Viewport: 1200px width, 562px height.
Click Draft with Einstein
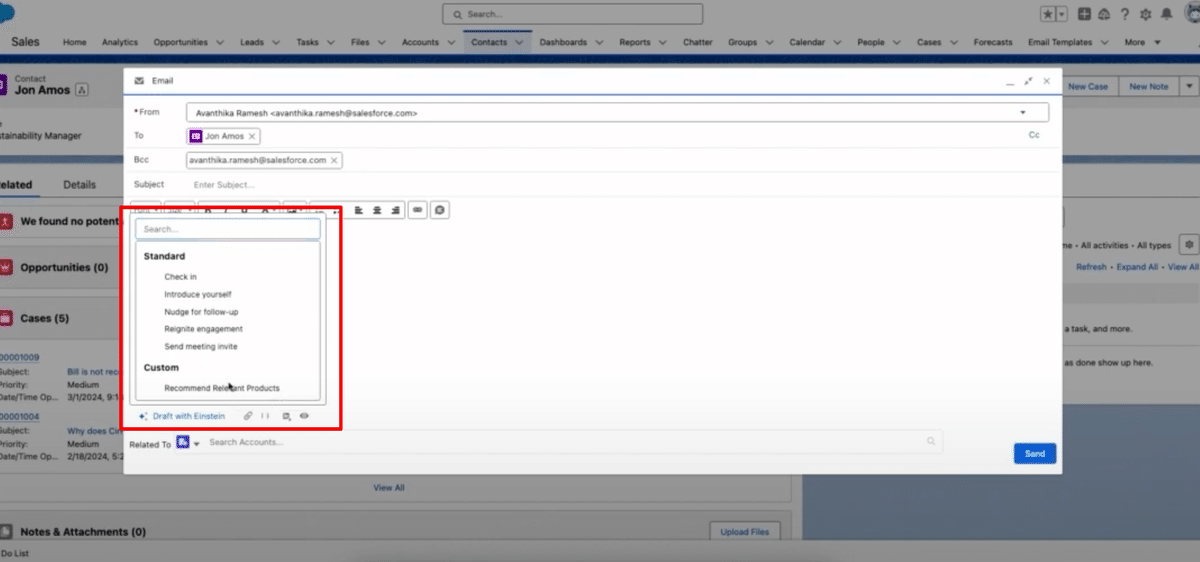[x=182, y=415]
